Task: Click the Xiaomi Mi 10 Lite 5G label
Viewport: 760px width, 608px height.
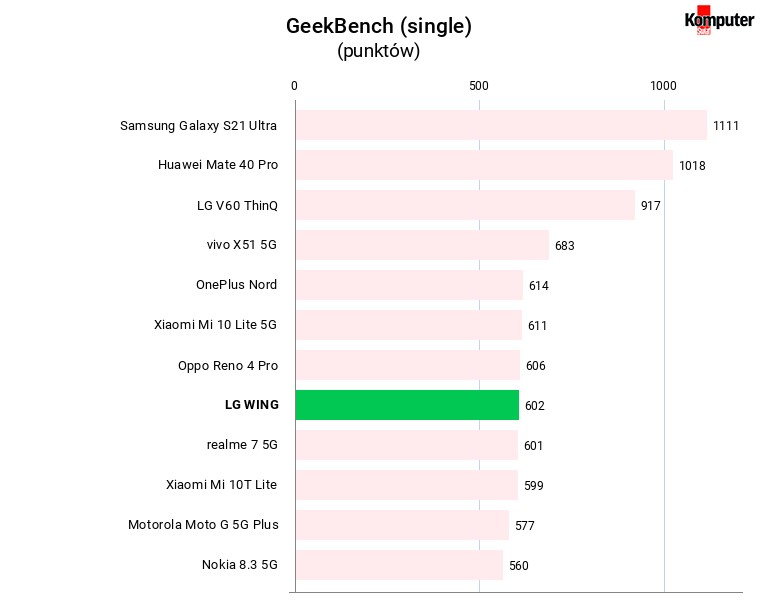Action: pos(215,325)
